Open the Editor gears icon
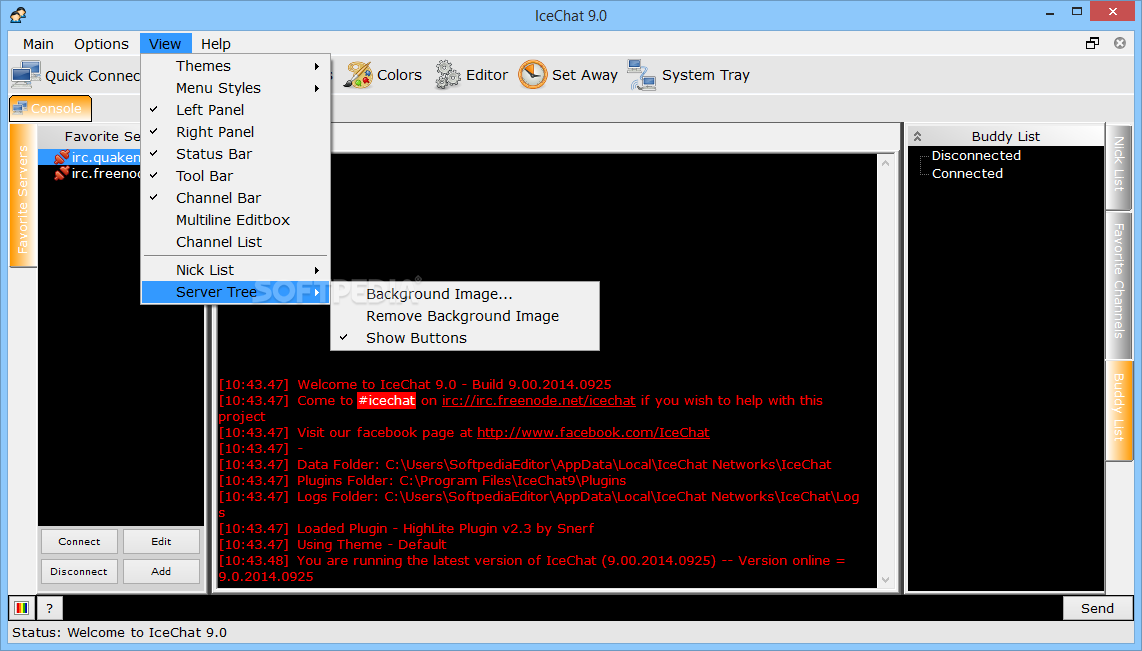 coord(448,75)
